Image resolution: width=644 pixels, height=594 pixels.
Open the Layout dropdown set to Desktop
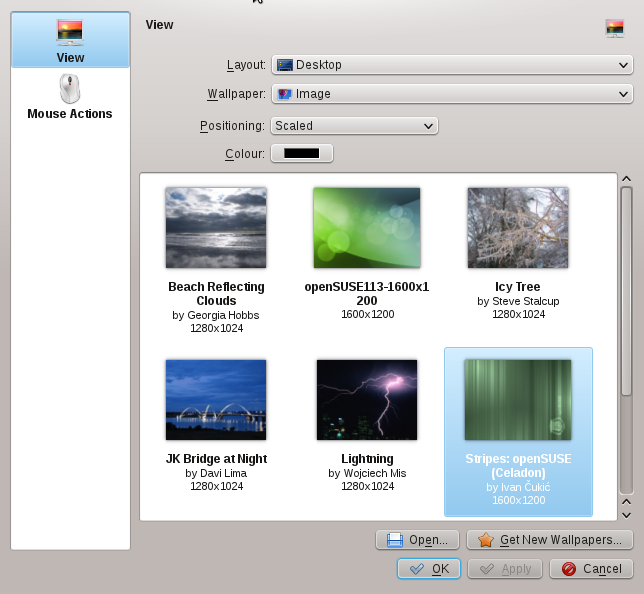[452, 65]
